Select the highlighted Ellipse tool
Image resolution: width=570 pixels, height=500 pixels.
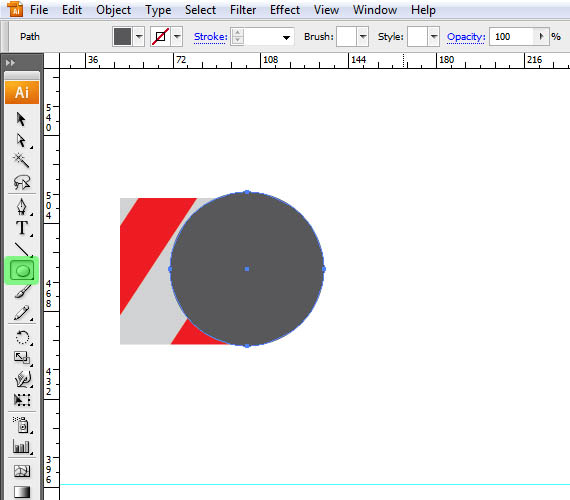[x=22, y=270]
